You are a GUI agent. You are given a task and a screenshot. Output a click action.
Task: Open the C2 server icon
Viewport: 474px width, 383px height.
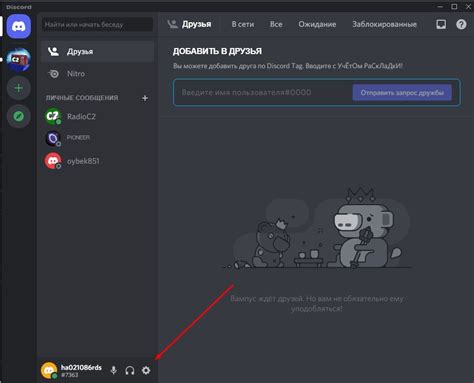click(19, 60)
